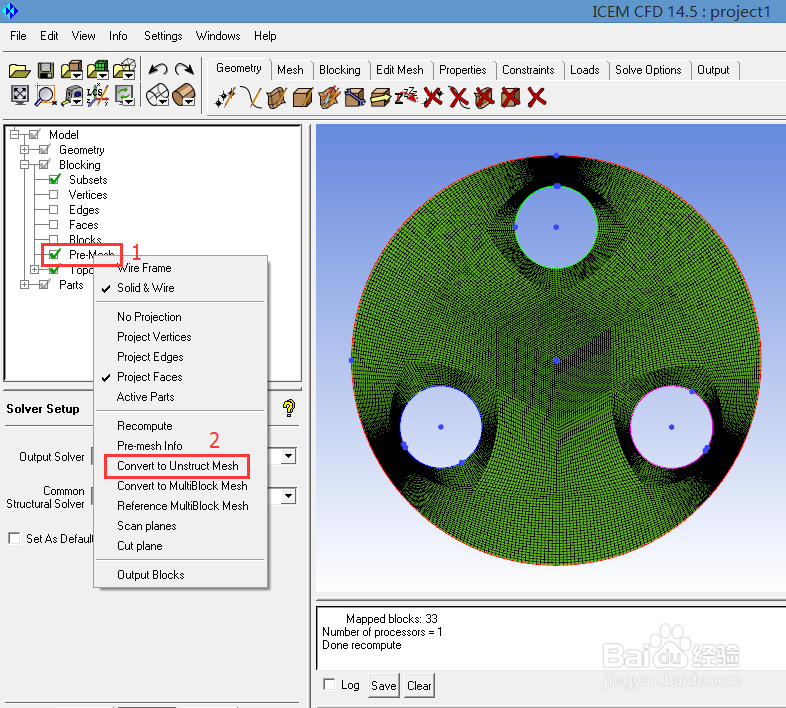This screenshot has height=708, width=786.
Task: Open the Settings menu
Action: (x=163, y=36)
